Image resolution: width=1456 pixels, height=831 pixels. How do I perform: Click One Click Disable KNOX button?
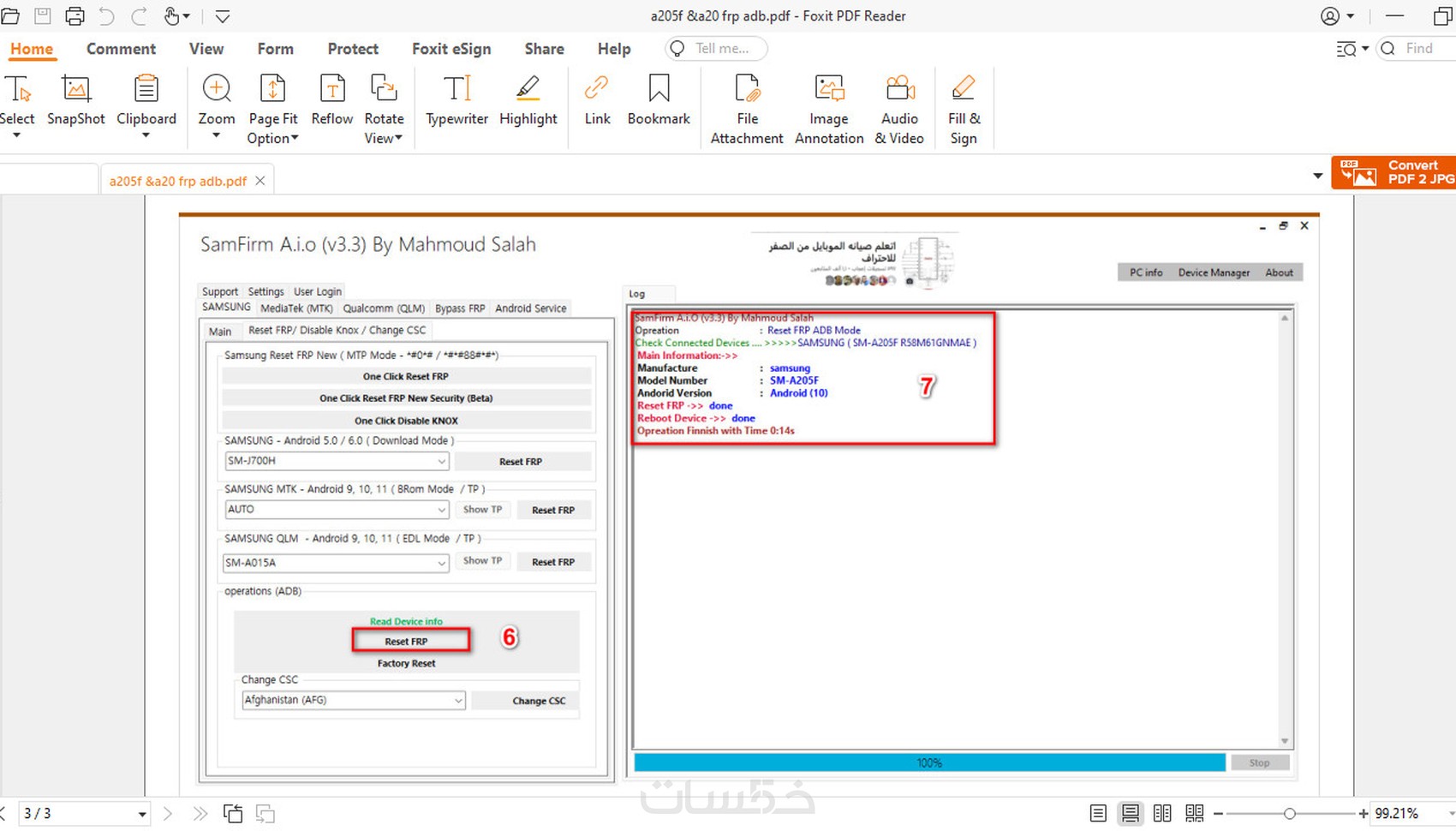(x=406, y=421)
